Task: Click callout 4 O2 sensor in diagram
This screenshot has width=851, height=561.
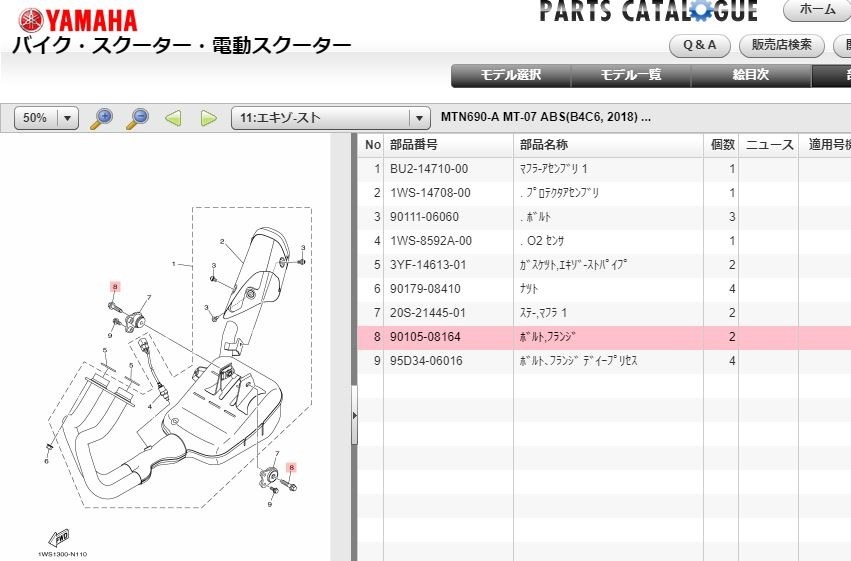Action: click(x=150, y=406)
